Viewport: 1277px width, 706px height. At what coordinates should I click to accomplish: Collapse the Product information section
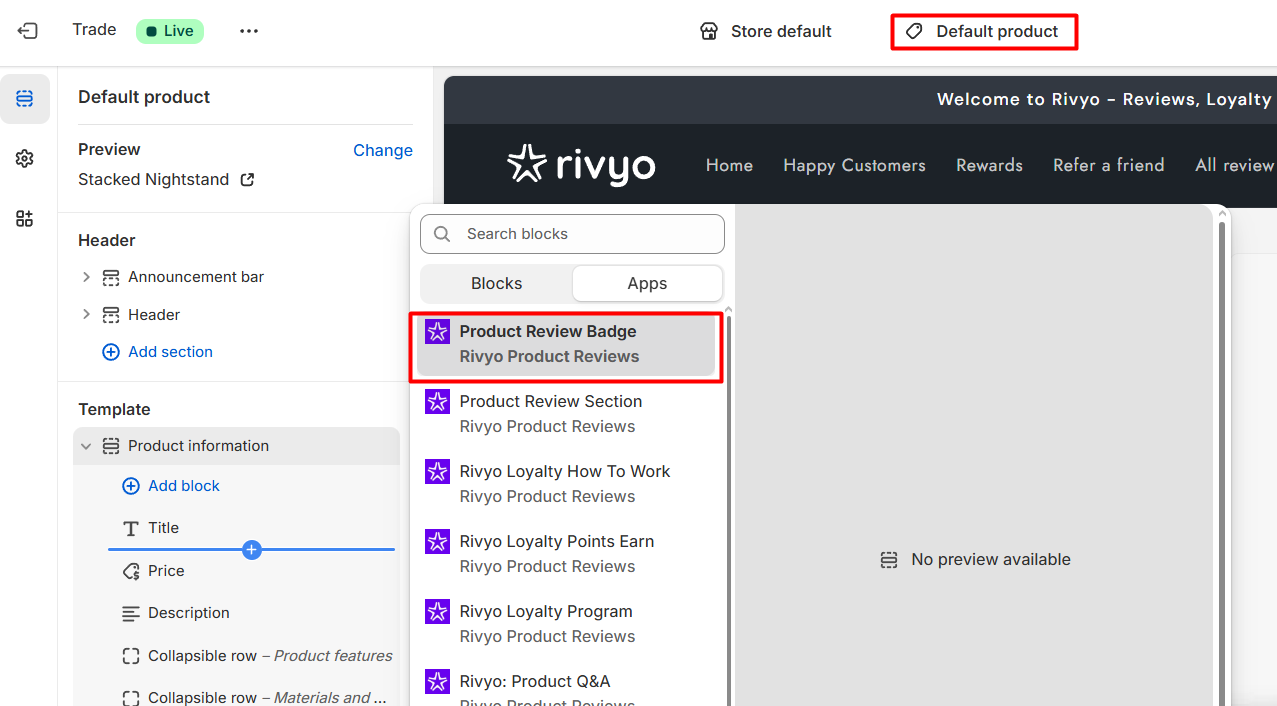click(x=86, y=446)
